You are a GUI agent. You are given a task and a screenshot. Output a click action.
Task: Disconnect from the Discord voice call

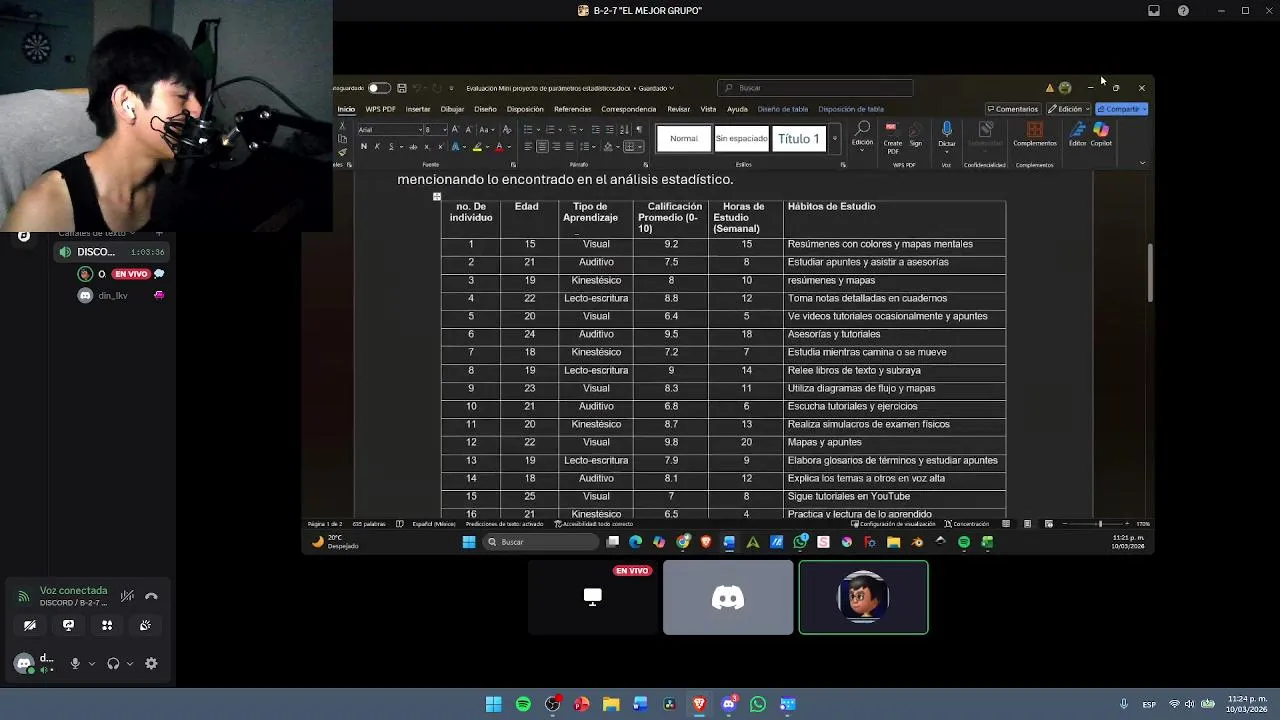151,596
